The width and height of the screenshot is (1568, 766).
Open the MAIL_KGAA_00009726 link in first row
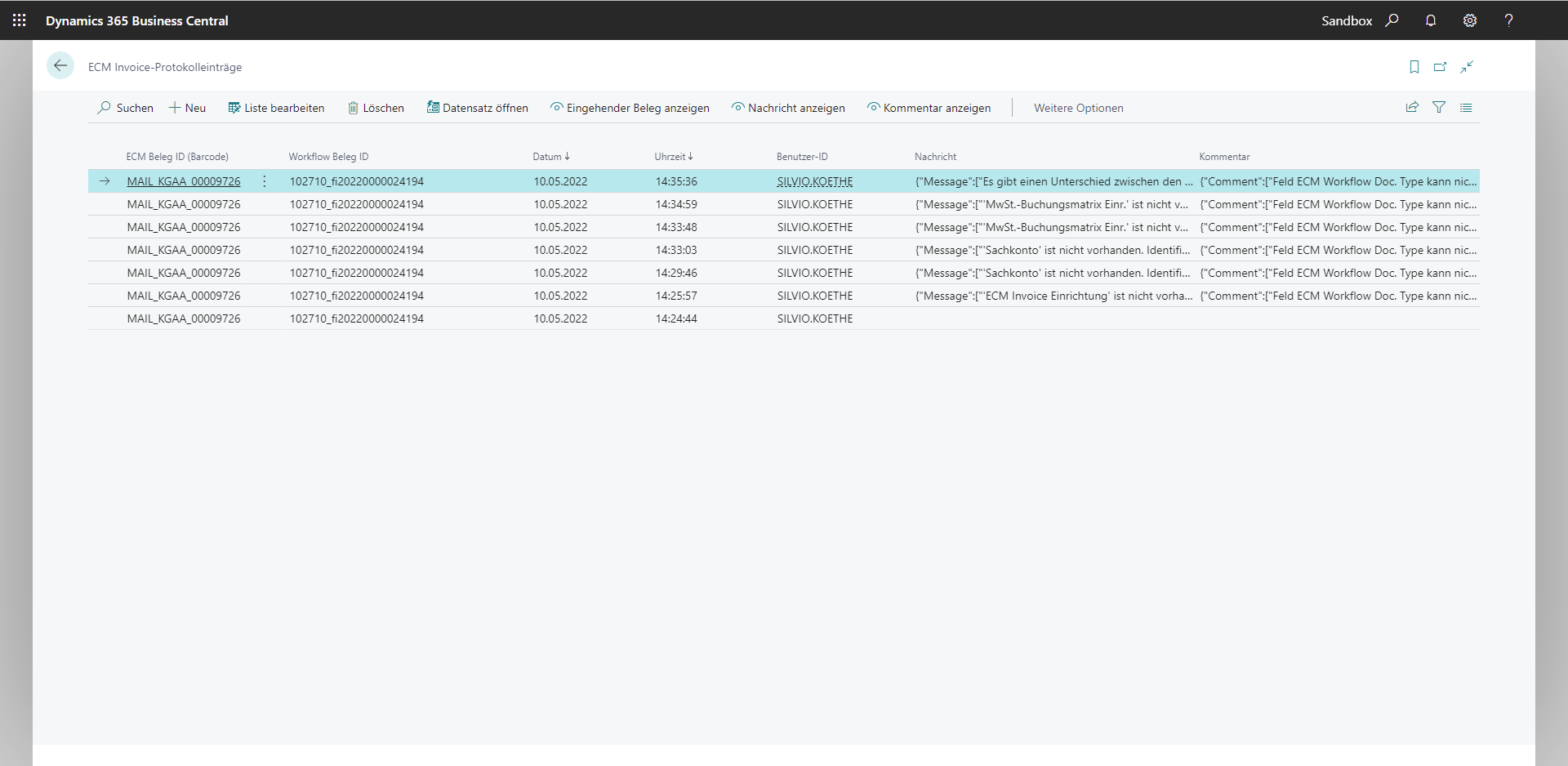click(184, 181)
